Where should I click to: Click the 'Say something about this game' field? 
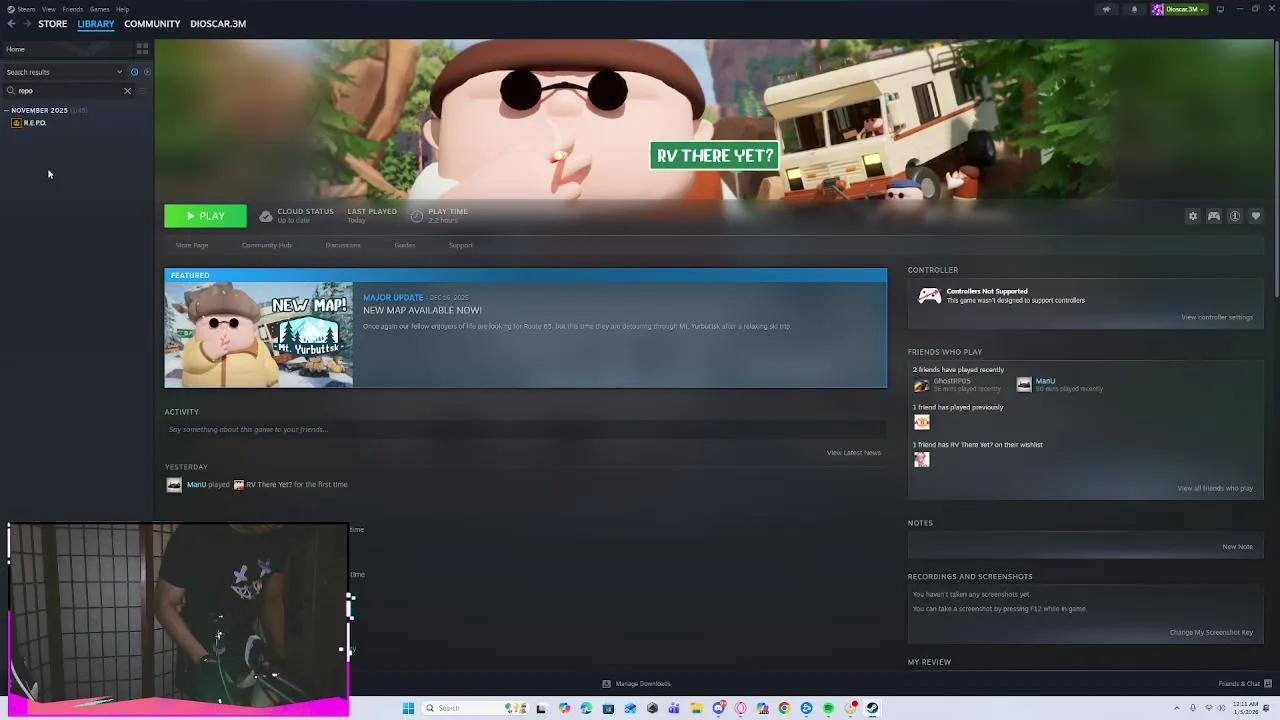525,430
